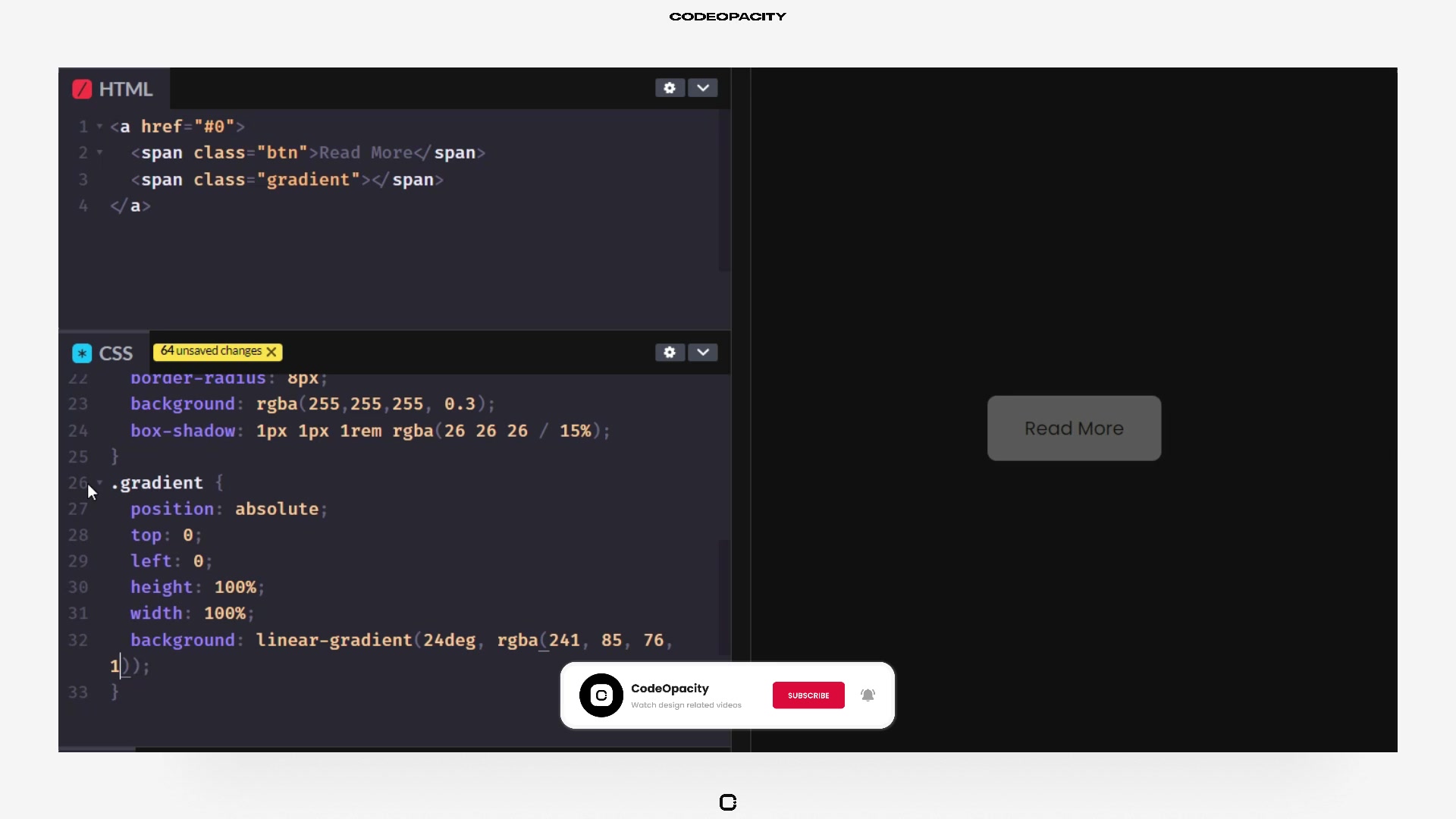Click line number 33 in CSS gutter
The width and height of the screenshot is (1456, 819).
click(x=78, y=692)
